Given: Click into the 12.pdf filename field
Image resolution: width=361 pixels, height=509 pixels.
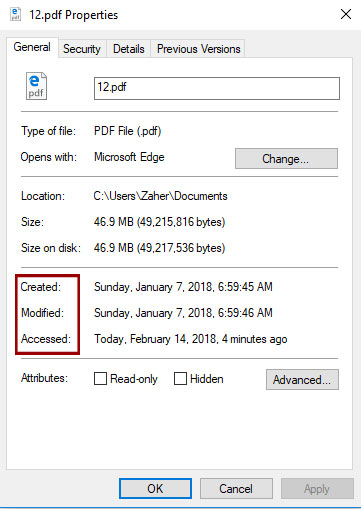Looking at the screenshot, I should (x=217, y=88).
